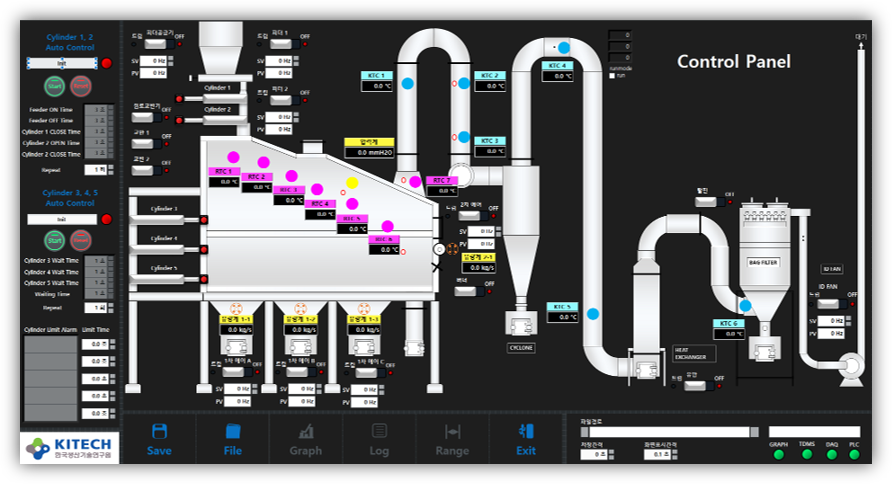Increase the Cylinder 3, 4, 5 Repeat count

[x=110, y=305]
